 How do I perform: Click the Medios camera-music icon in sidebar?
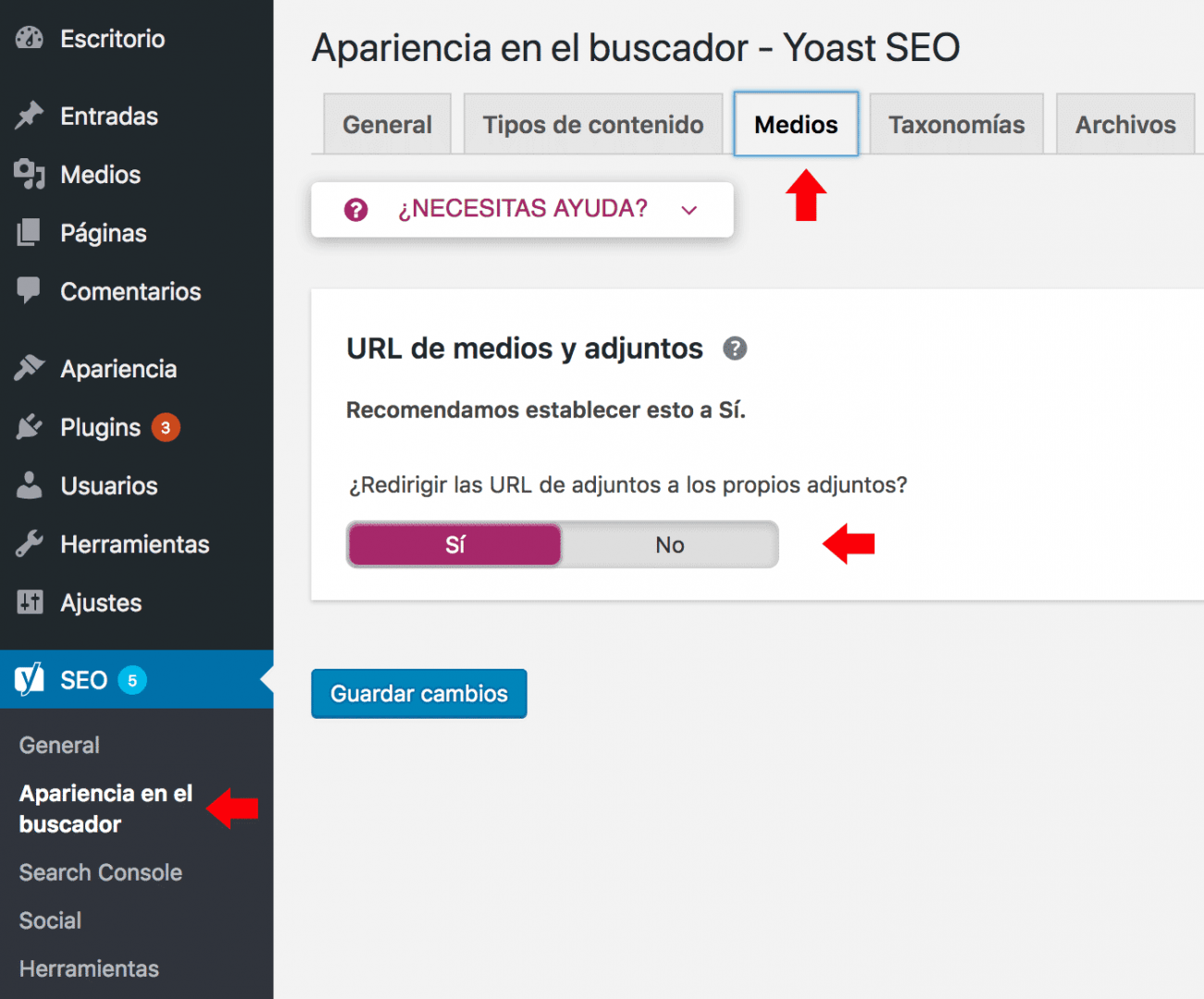pos(30,174)
